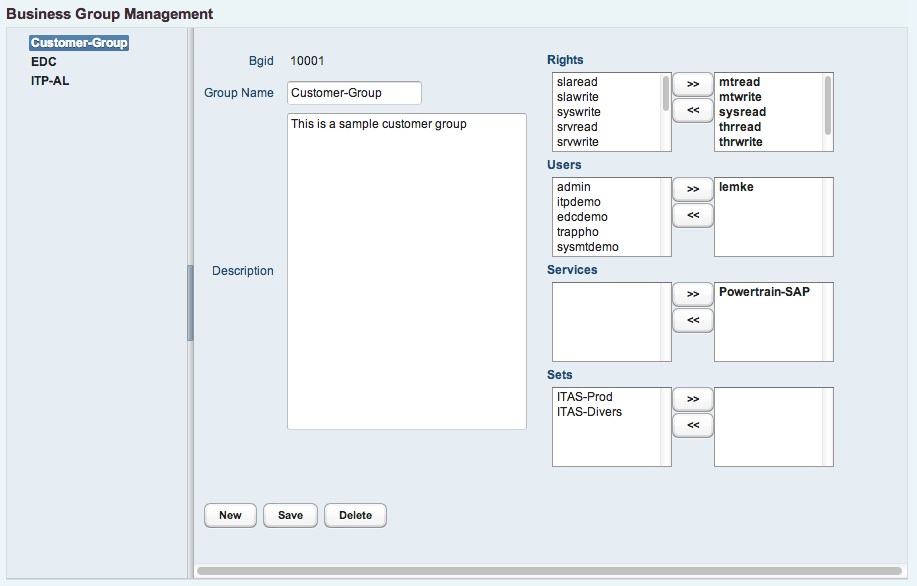Click the Rights add (>>) button
The width and height of the screenshot is (917, 586).
tap(692, 84)
